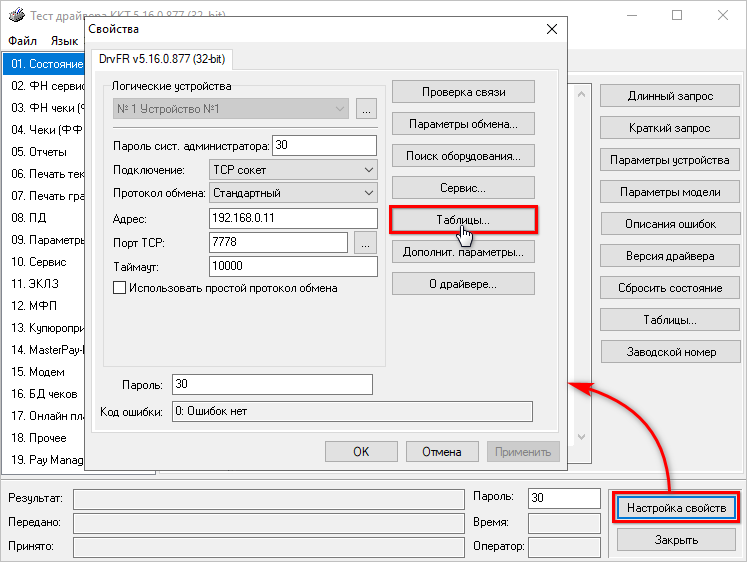Select the DrvFR v5.16.0.877 tab

coord(161,59)
